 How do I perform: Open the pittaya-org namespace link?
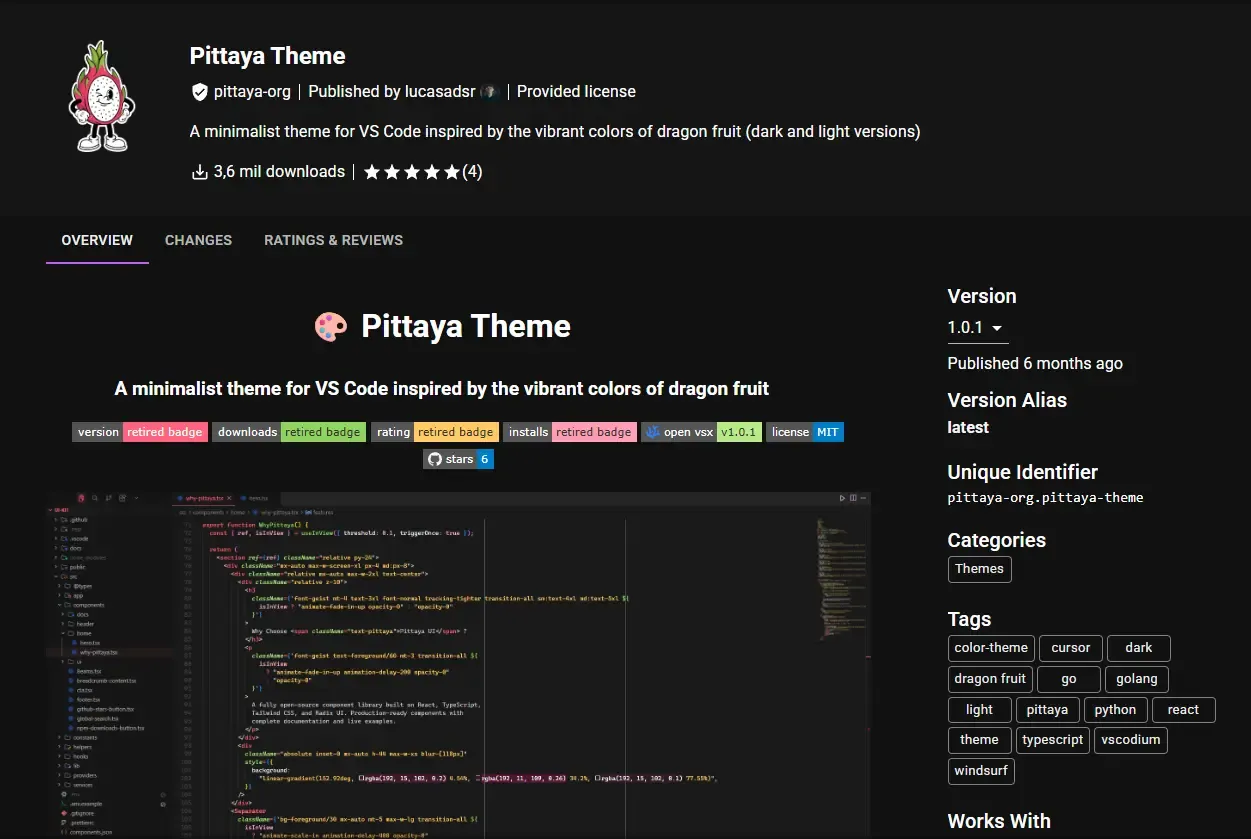pos(252,92)
